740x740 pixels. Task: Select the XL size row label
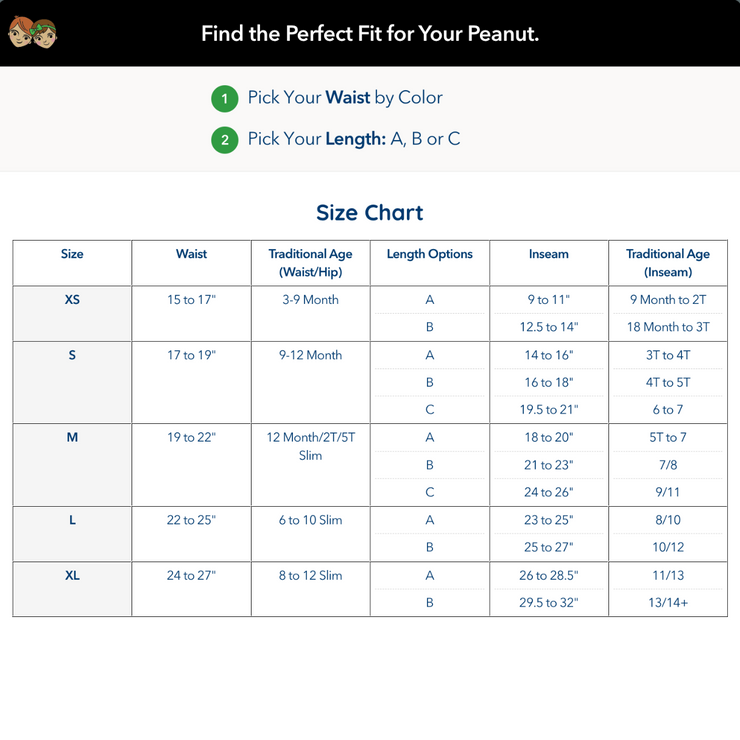click(72, 575)
